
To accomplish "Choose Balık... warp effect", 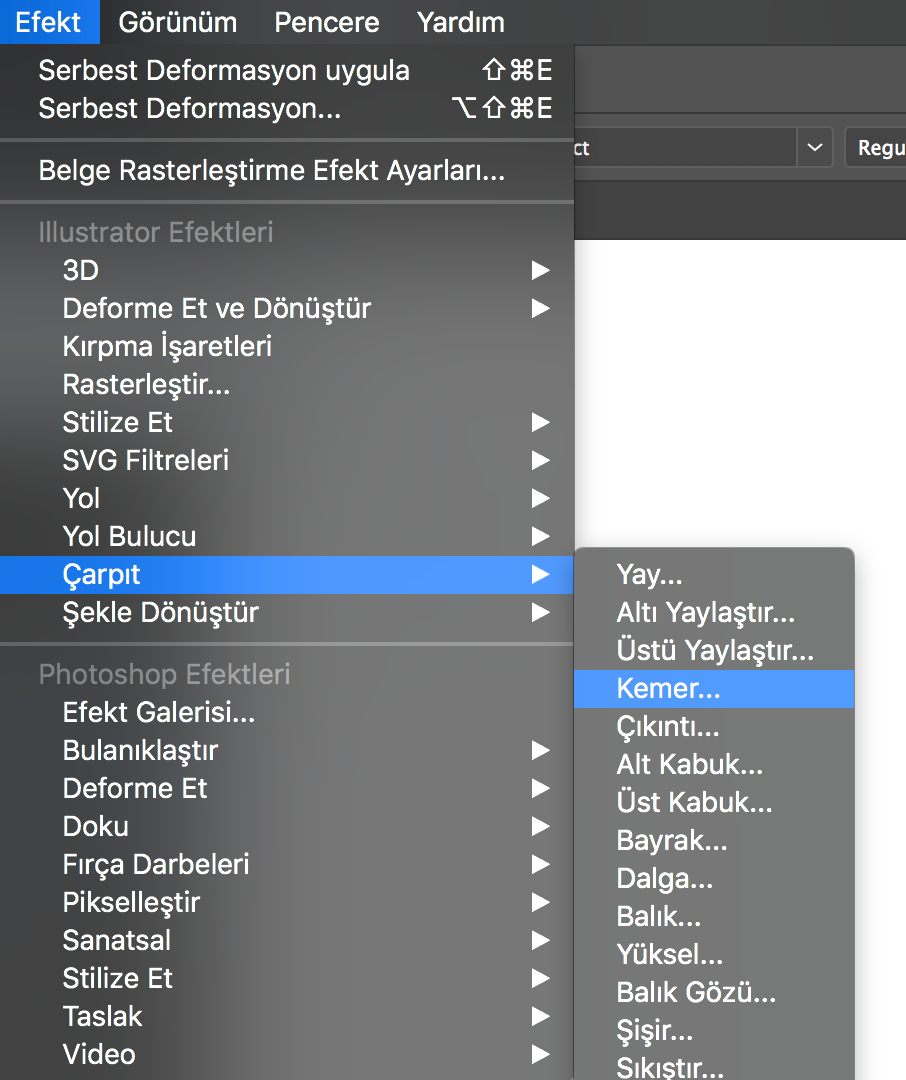I will [x=714, y=917].
